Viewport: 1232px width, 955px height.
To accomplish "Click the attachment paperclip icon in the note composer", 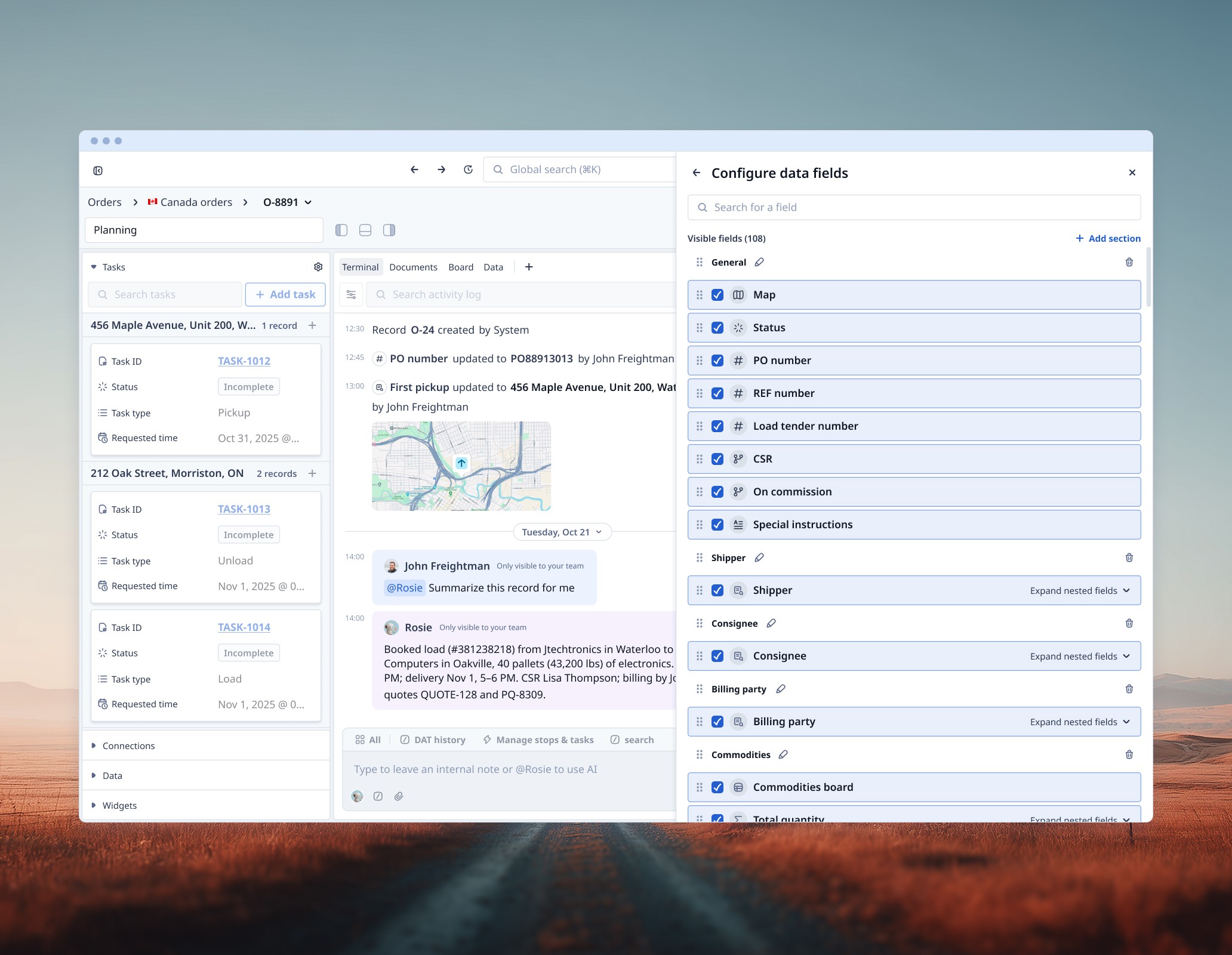I will point(399,796).
